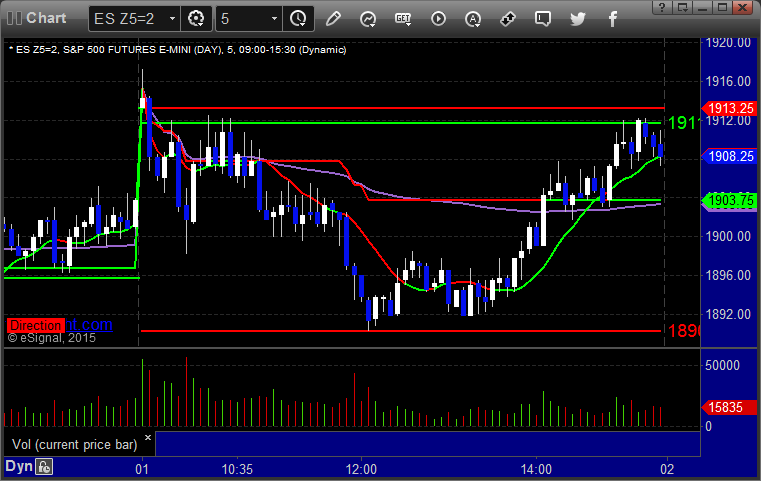Open the studies chart-line icon menu

point(368,19)
